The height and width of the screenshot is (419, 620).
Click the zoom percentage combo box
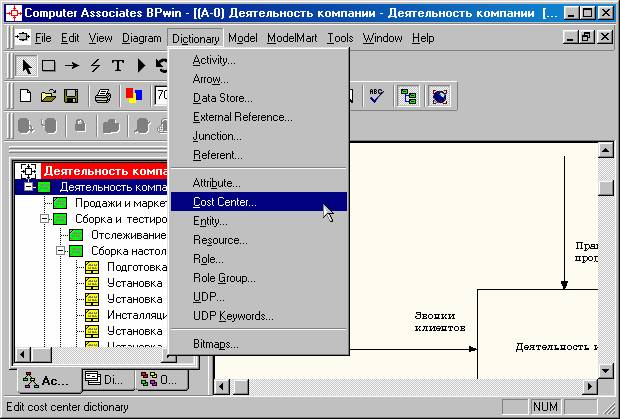click(162, 96)
